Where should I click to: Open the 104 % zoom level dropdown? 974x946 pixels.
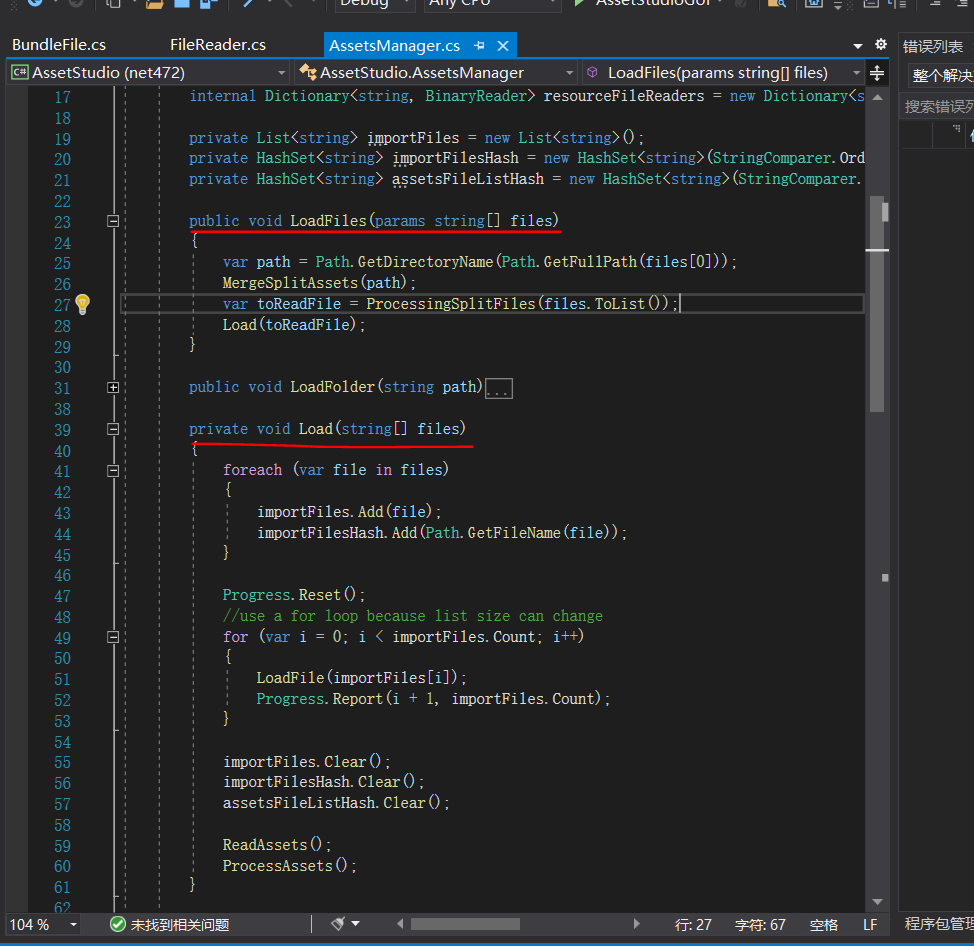tap(74, 925)
